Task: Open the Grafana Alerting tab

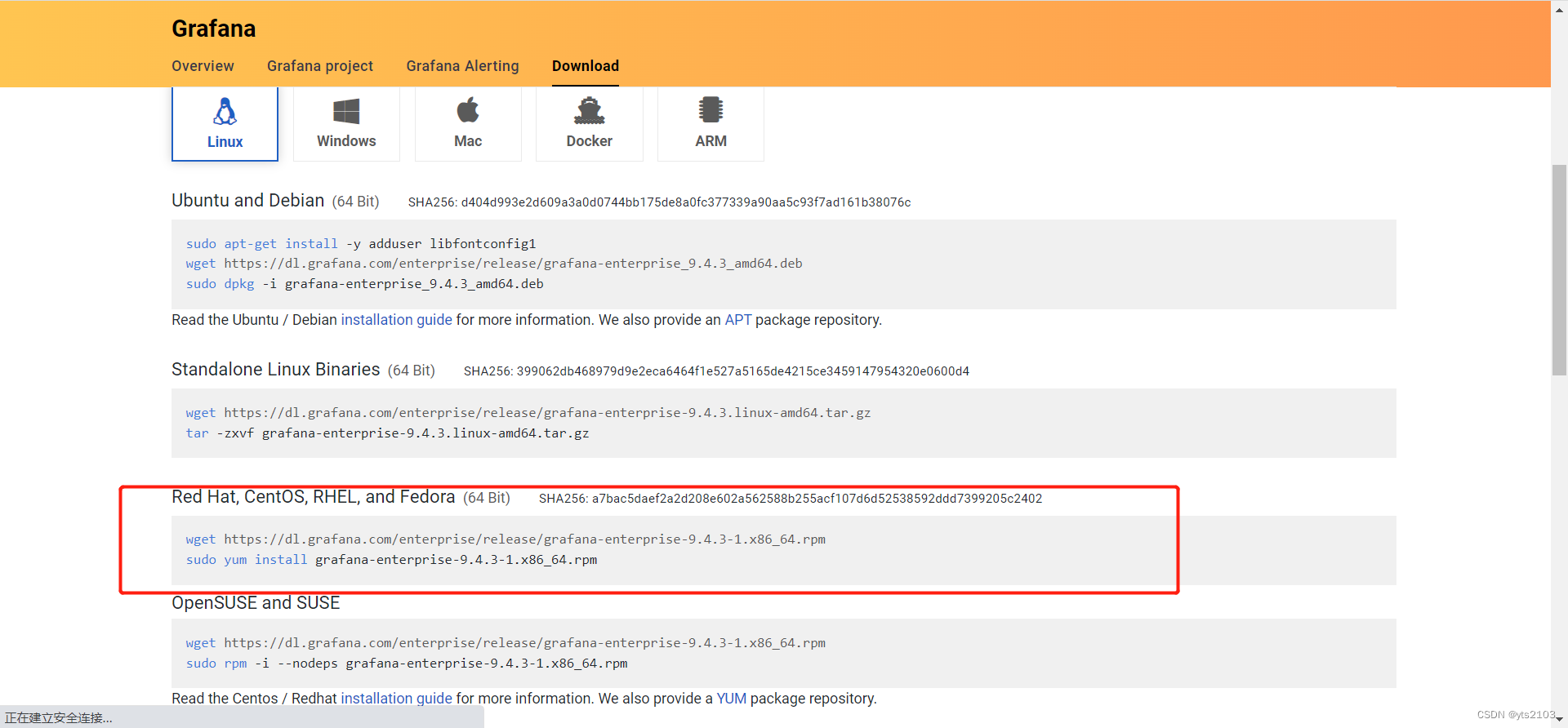Action: [x=462, y=66]
